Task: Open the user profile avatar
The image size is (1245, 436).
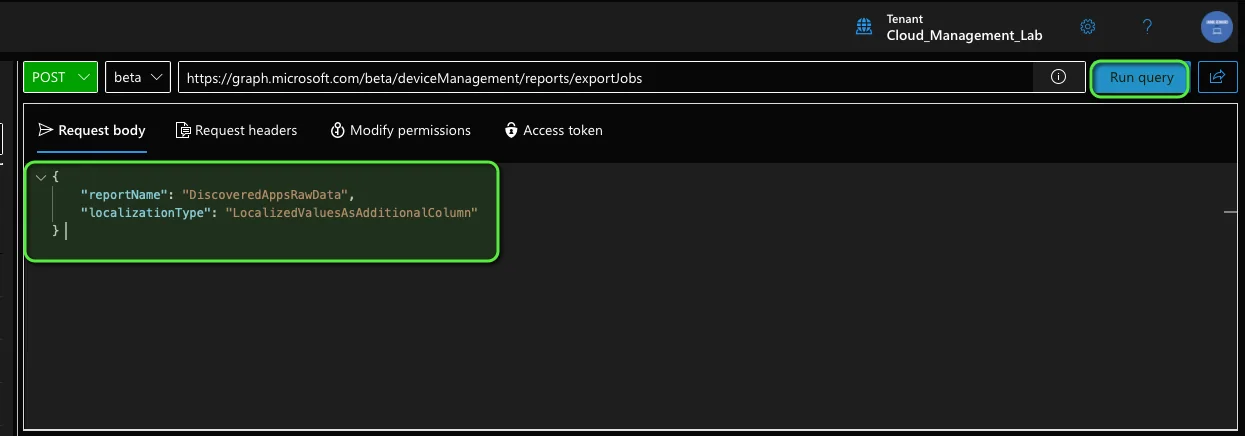Action: (x=1216, y=27)
